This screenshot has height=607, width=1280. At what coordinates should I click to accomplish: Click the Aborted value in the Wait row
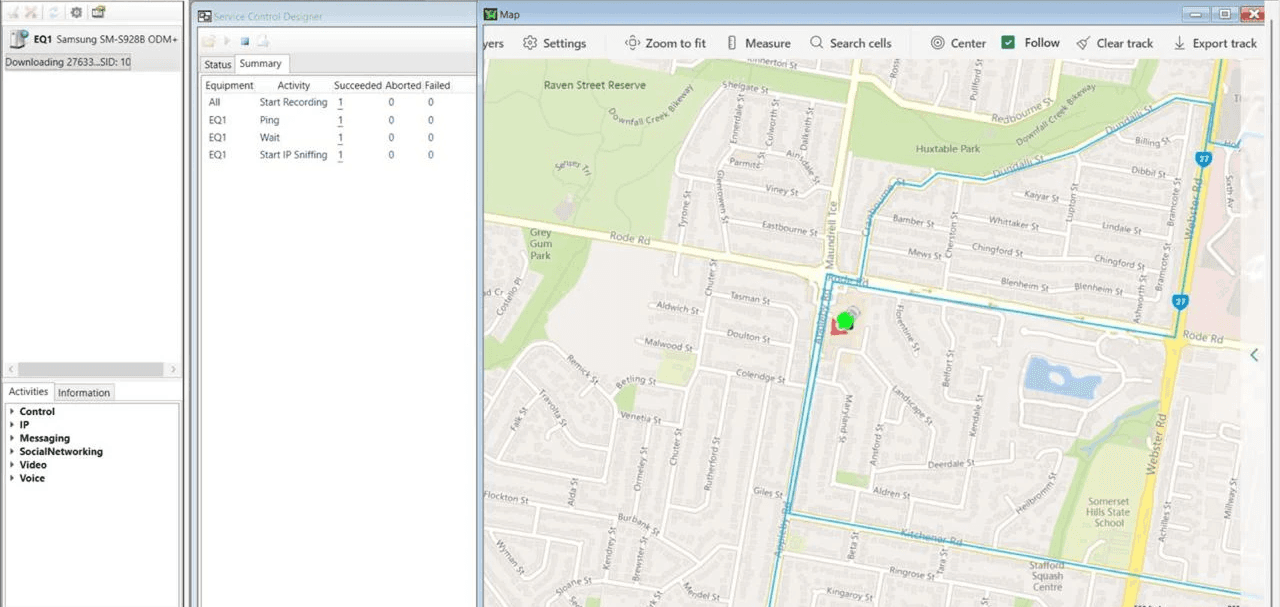(391, 137)
